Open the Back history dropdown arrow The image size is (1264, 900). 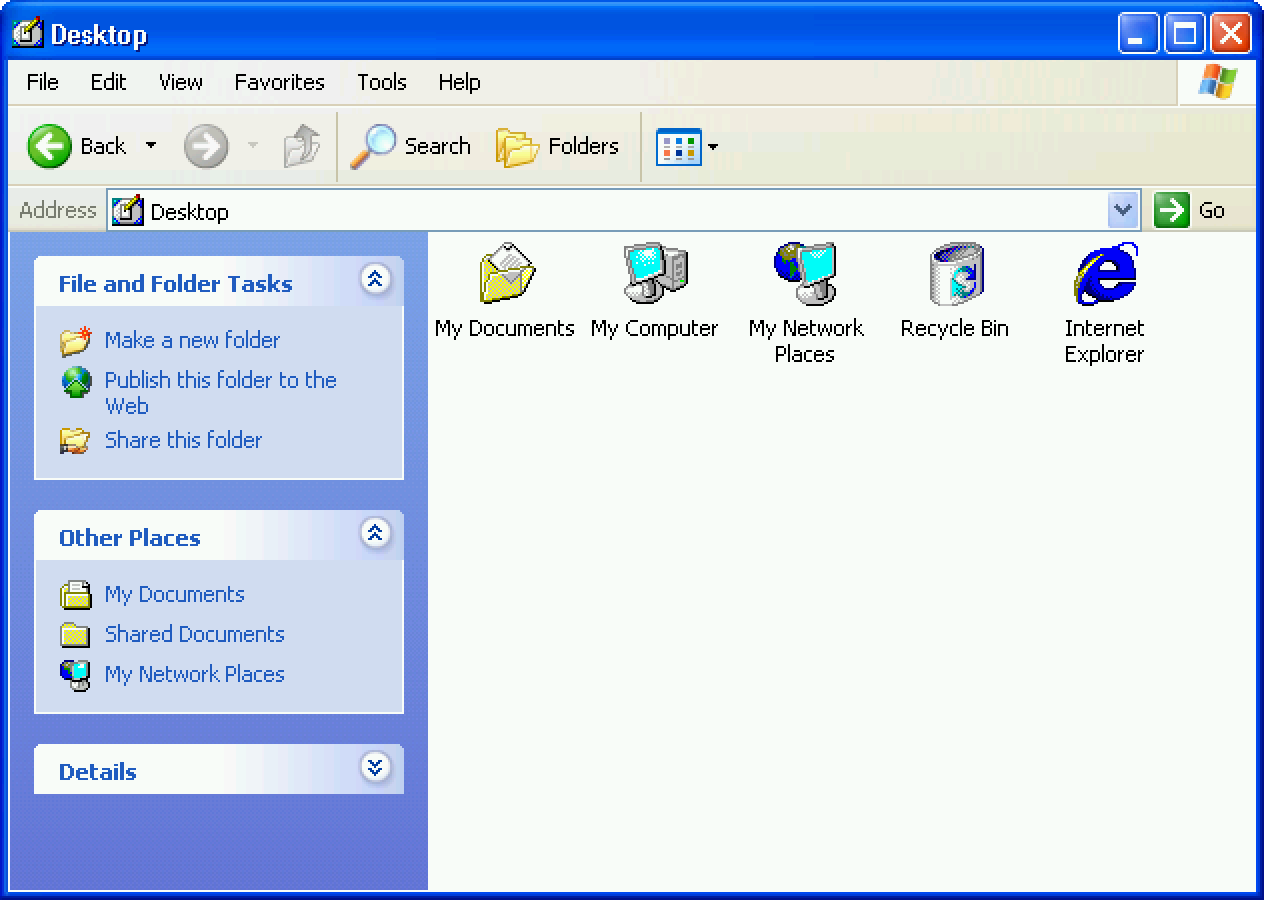coord(151,146)
